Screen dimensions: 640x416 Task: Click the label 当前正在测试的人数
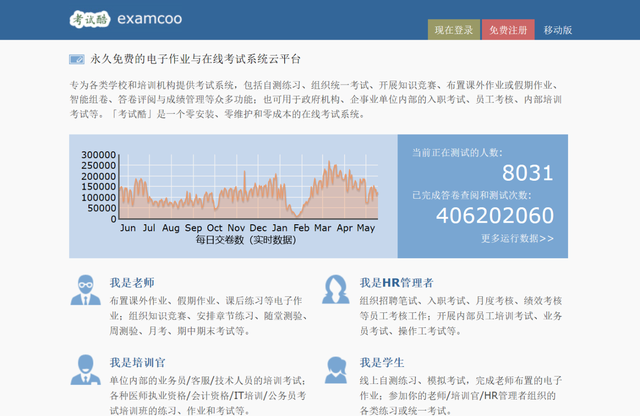click(457, 153)
